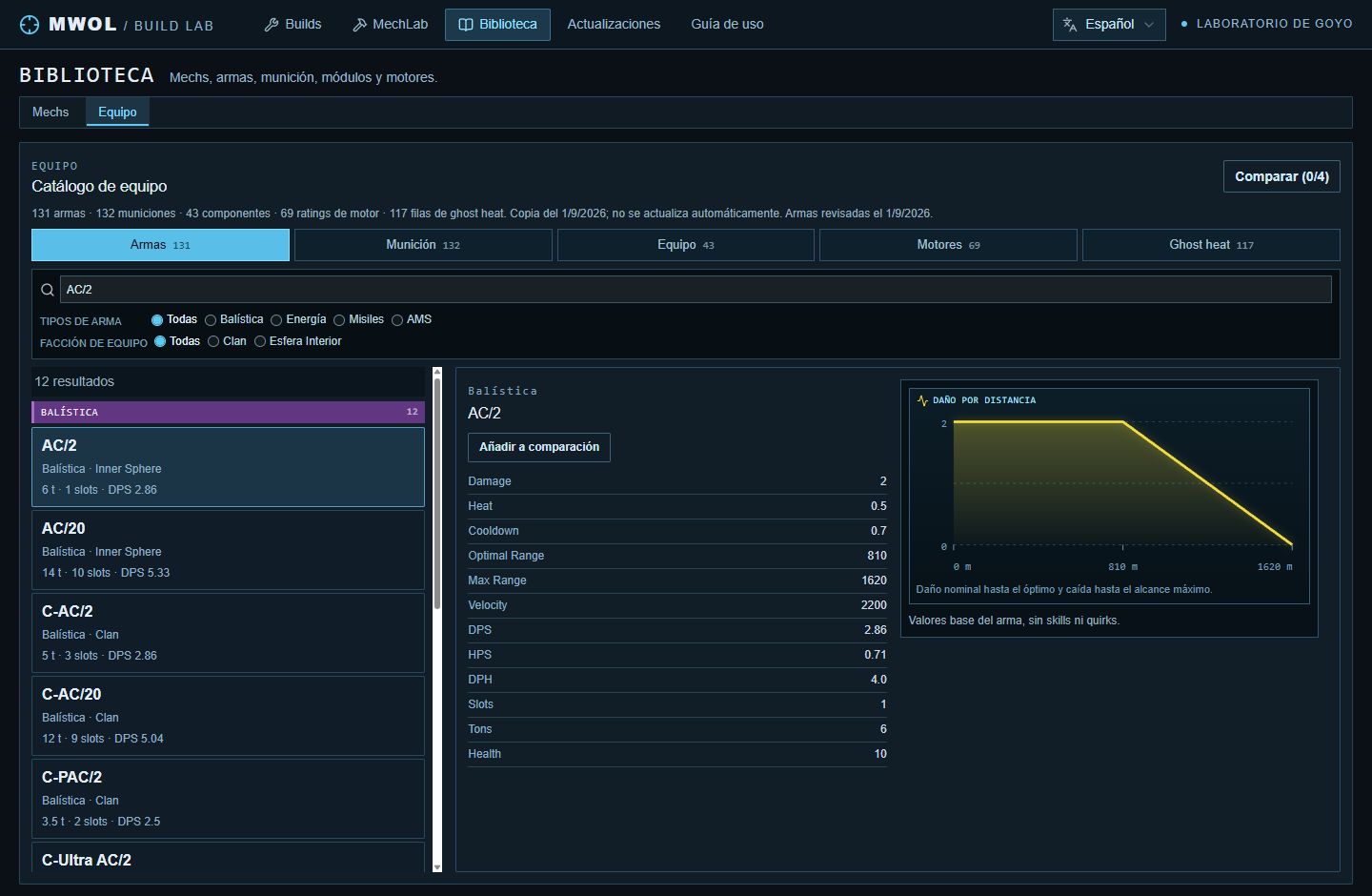The height and width of the screenshot is (896, 1372).
Task: Open the Ghost heat tab
Action: tap(1211, 245)
